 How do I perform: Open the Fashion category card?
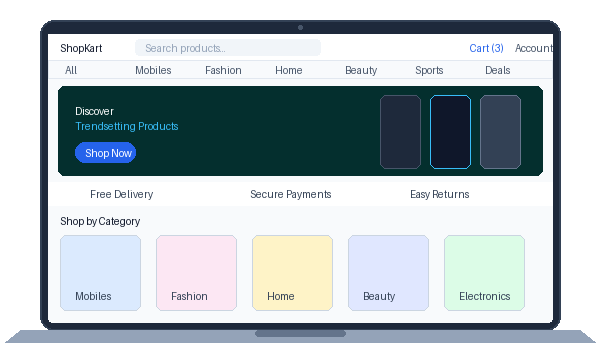196,273
